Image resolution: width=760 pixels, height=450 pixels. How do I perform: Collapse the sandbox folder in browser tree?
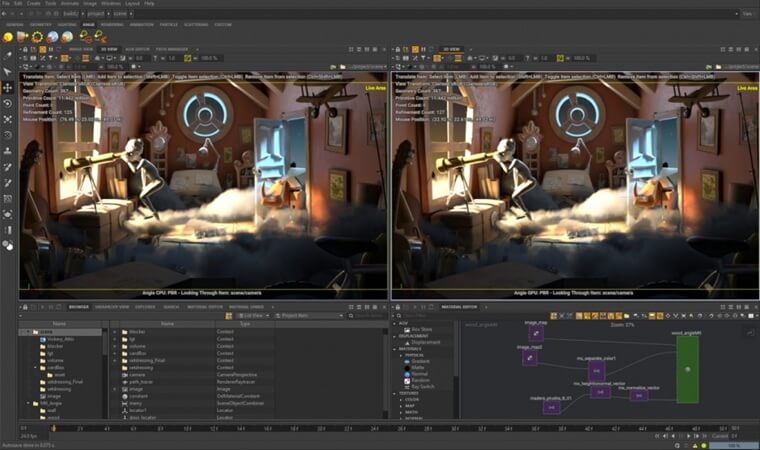click(36, 368)
